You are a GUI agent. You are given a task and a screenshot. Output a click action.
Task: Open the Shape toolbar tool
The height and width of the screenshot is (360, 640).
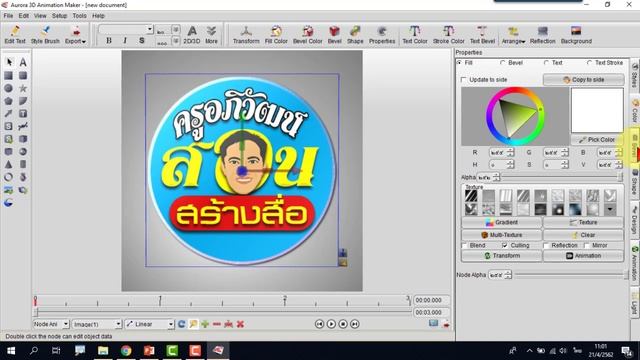pos(355,35)
